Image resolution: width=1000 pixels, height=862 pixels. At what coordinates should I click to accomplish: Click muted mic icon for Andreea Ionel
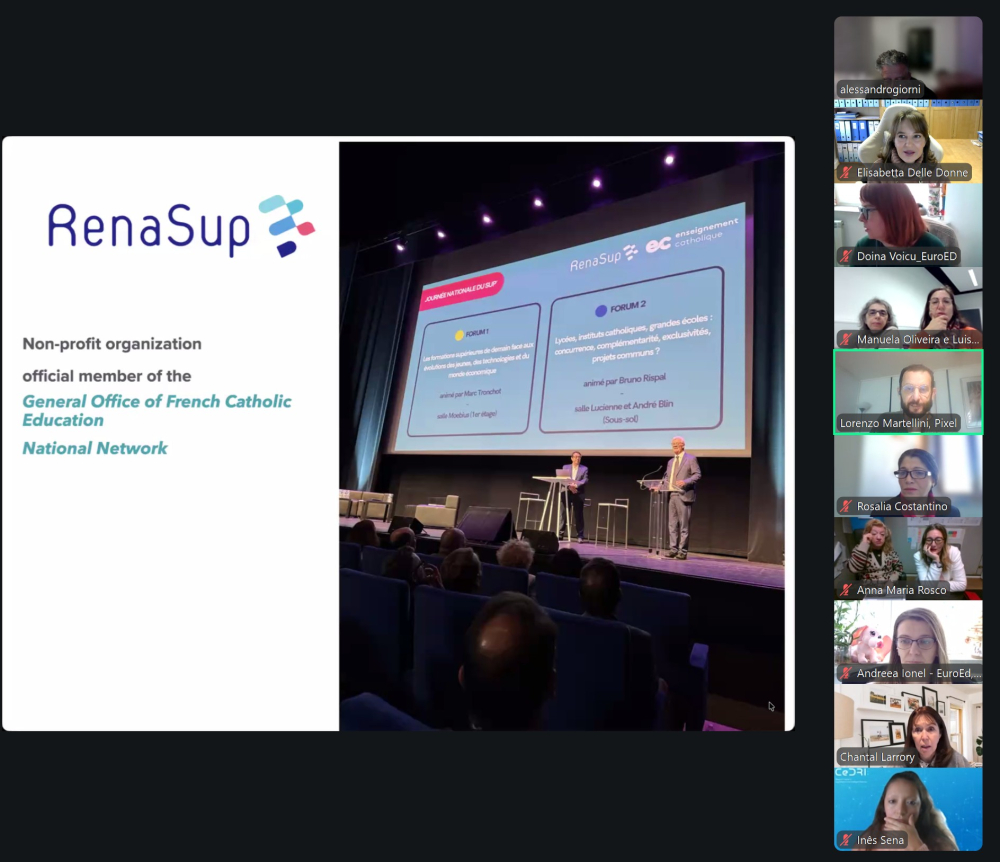pyautogui.click(x=846, y=674)
